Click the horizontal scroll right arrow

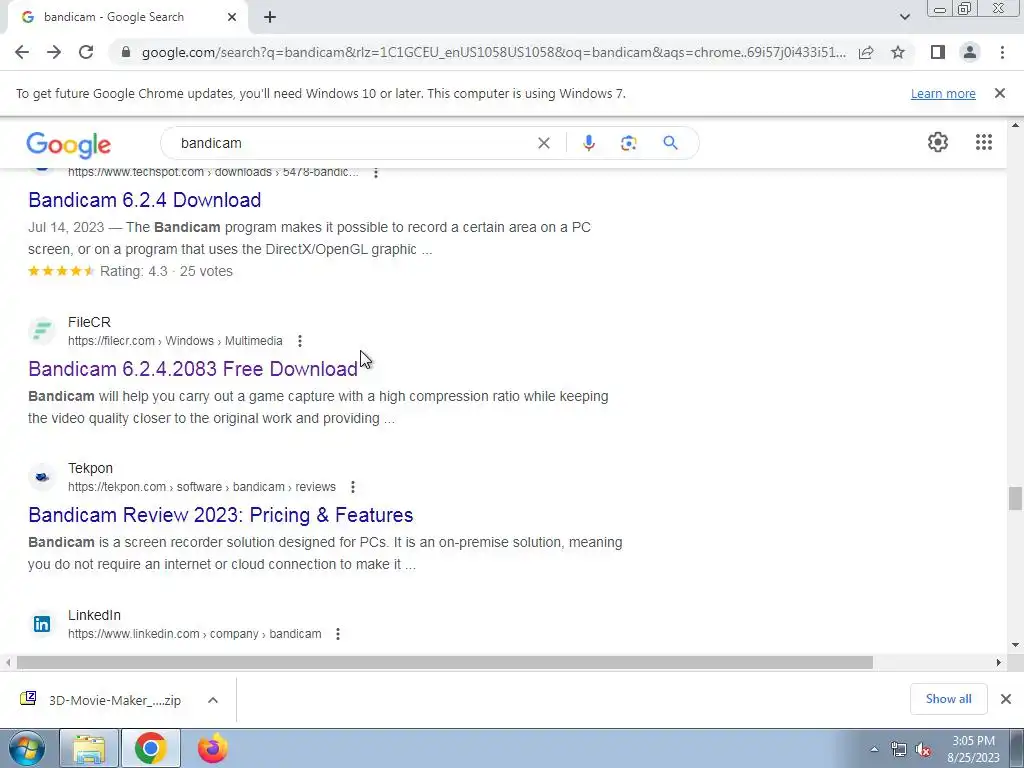tap(998, 663)
